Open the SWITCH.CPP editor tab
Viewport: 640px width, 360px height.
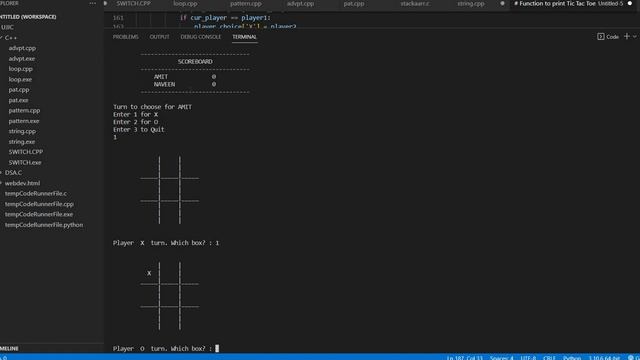(x=133, y=3)
